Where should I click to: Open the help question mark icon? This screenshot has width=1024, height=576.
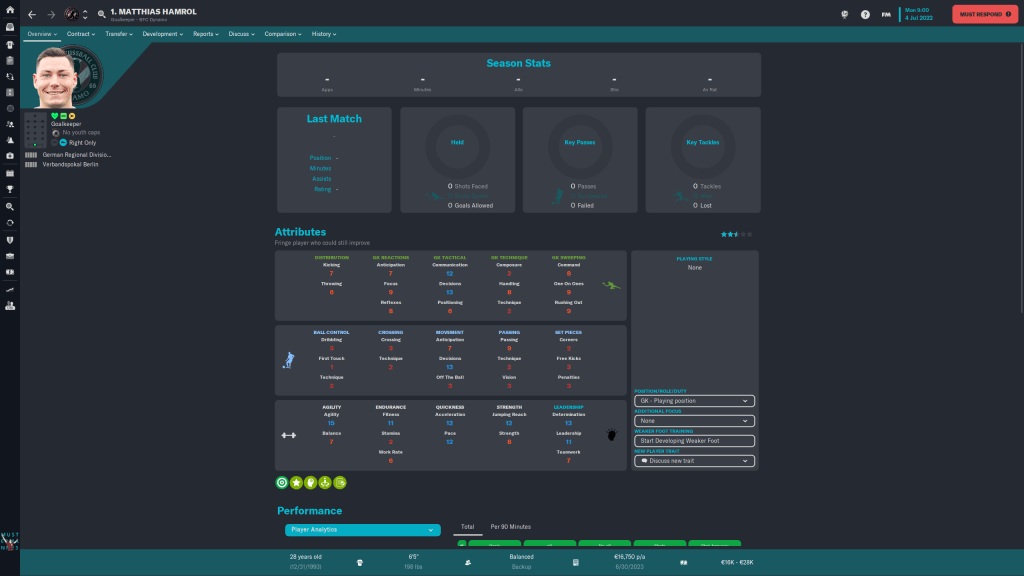(865, 15)
